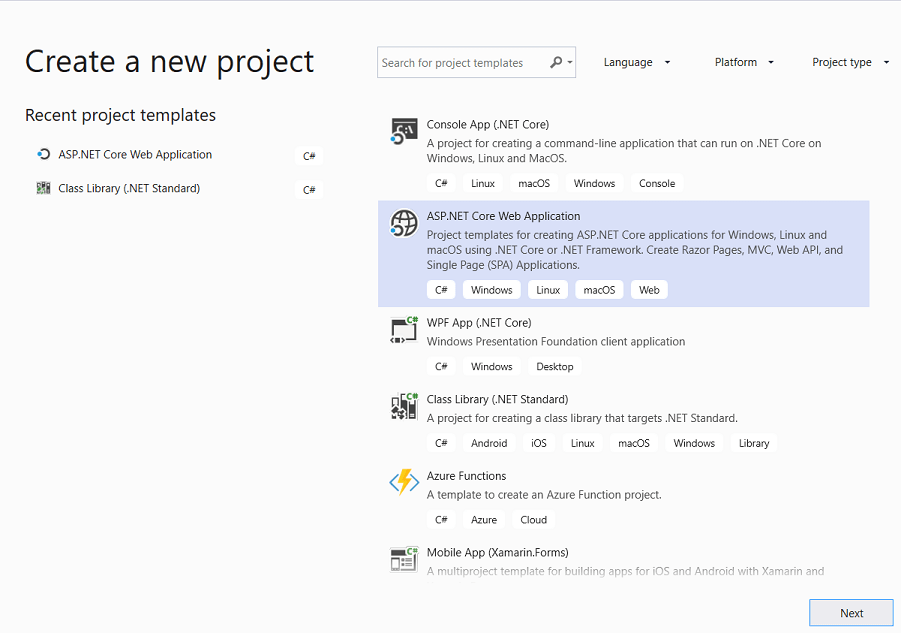Open the Project type dropdown

click(849, 62)
